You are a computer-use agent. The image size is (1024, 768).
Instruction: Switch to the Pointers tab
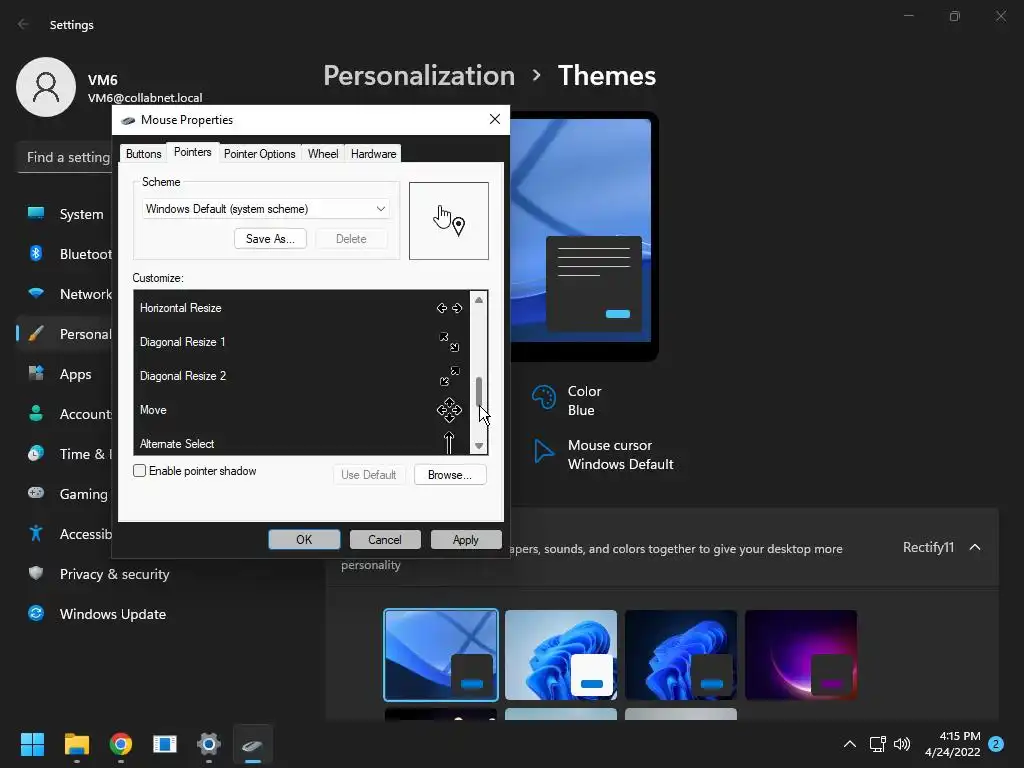(x=193, y=152)
